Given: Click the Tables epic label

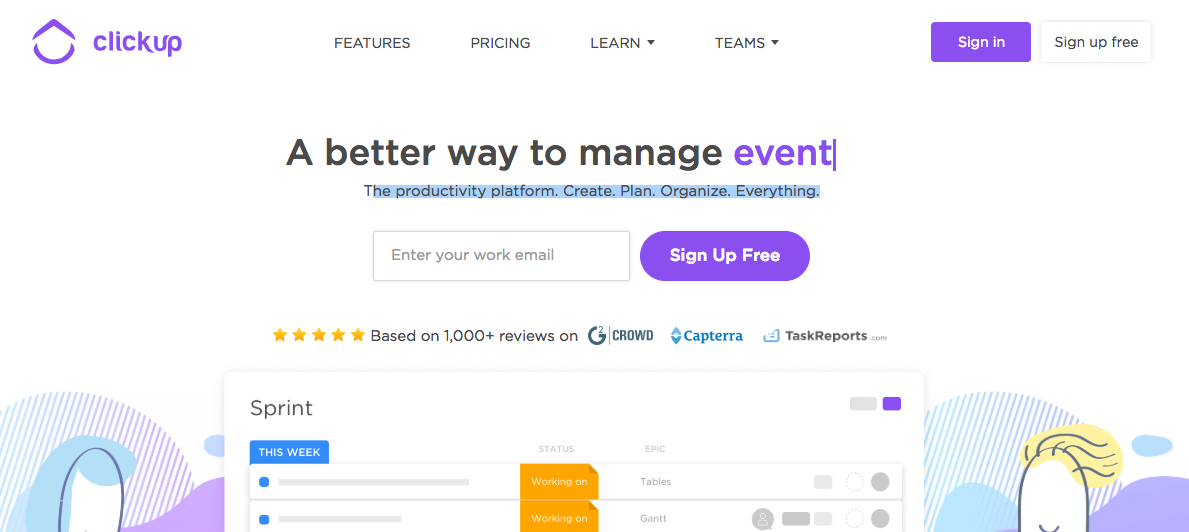Looking at the screenshot, I should [x=655, y=482].
